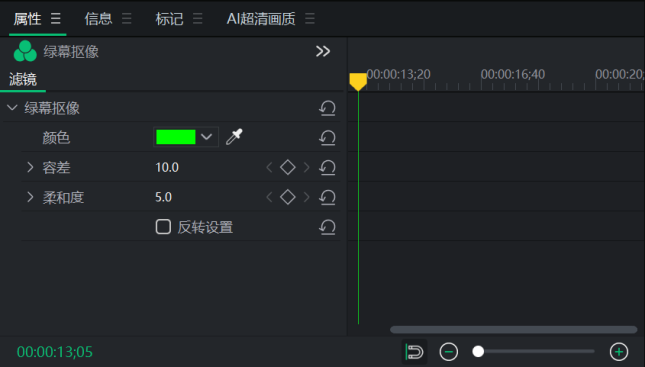Screen dimensions: 645x367
Task: Click the green color swatch
Action: click(x=176, y=137)
